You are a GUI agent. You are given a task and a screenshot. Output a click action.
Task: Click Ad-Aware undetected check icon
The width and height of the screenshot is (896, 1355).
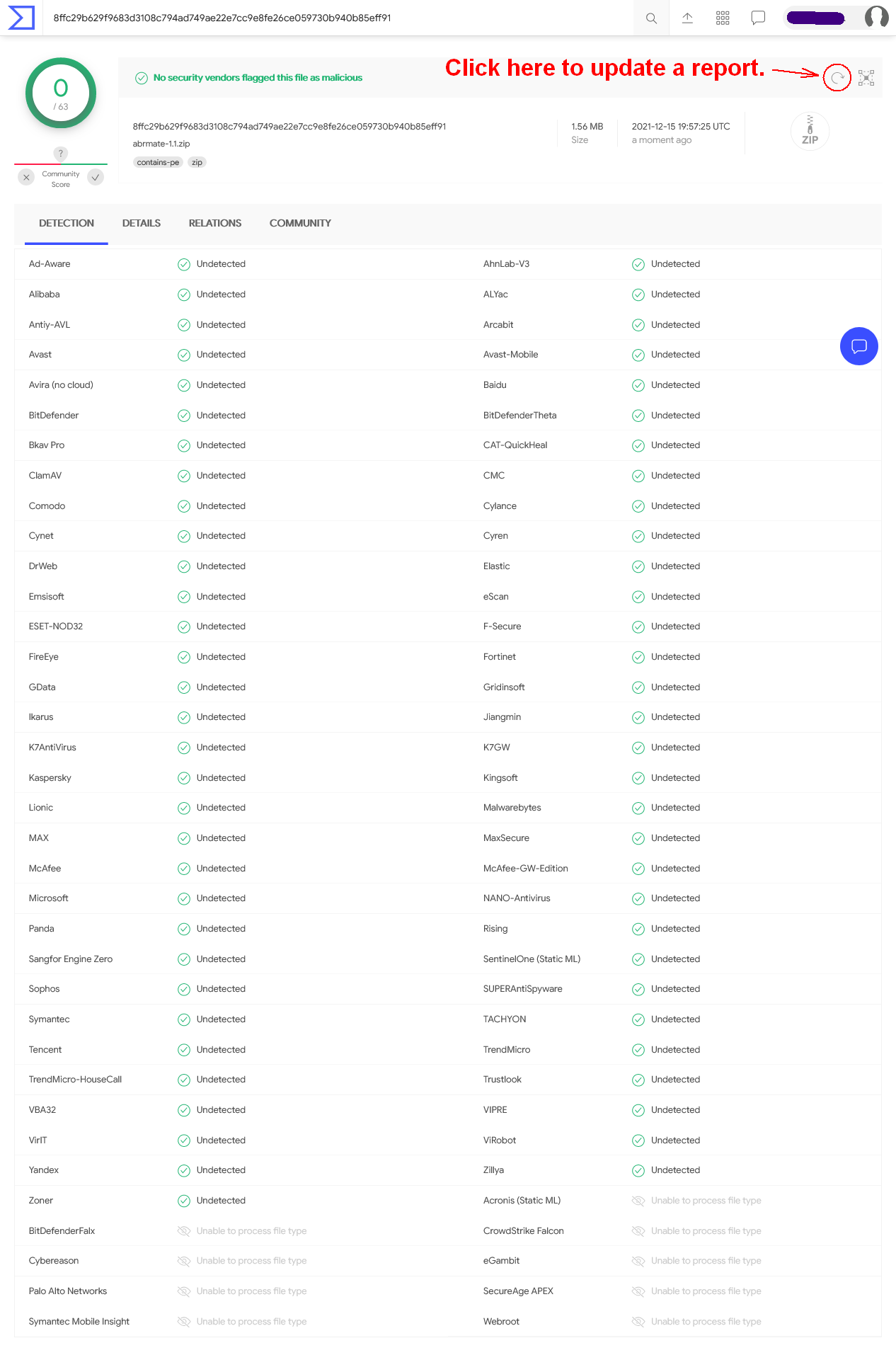point(184,264)
